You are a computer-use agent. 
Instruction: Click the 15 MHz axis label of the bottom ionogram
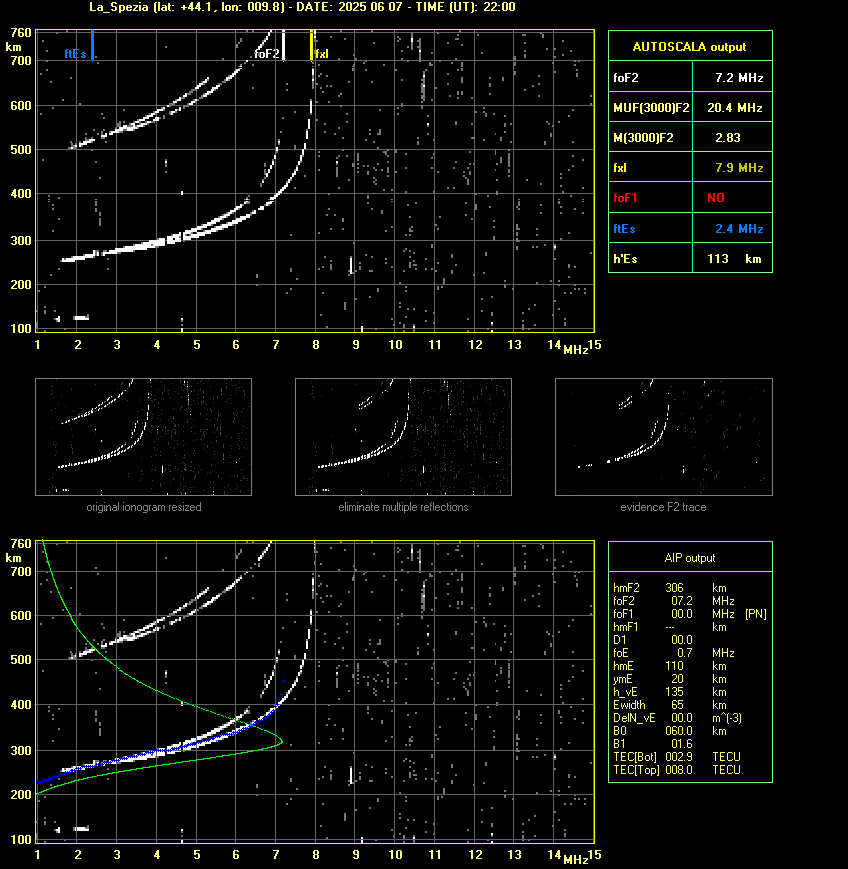click(x=595, y=855)
